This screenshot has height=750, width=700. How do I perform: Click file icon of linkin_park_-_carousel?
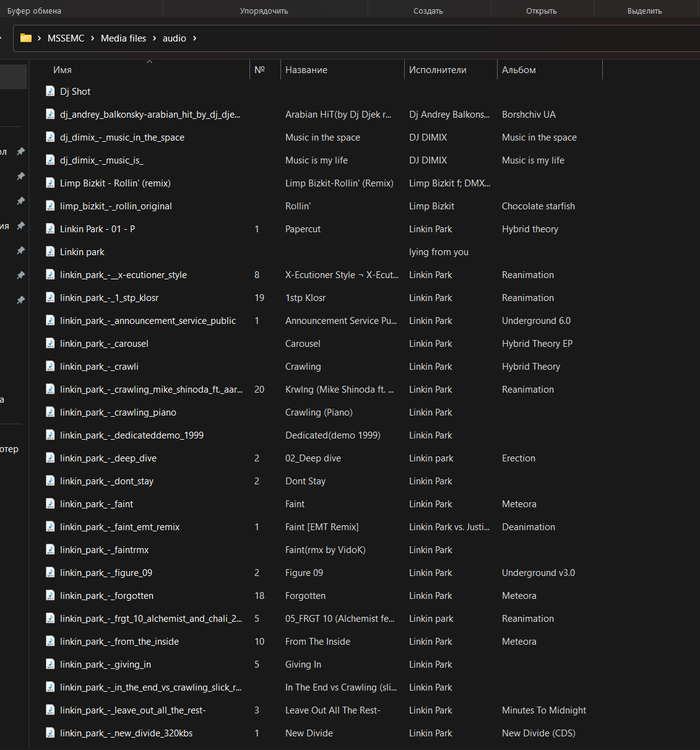pyautogui.click(x=50, y=343)
